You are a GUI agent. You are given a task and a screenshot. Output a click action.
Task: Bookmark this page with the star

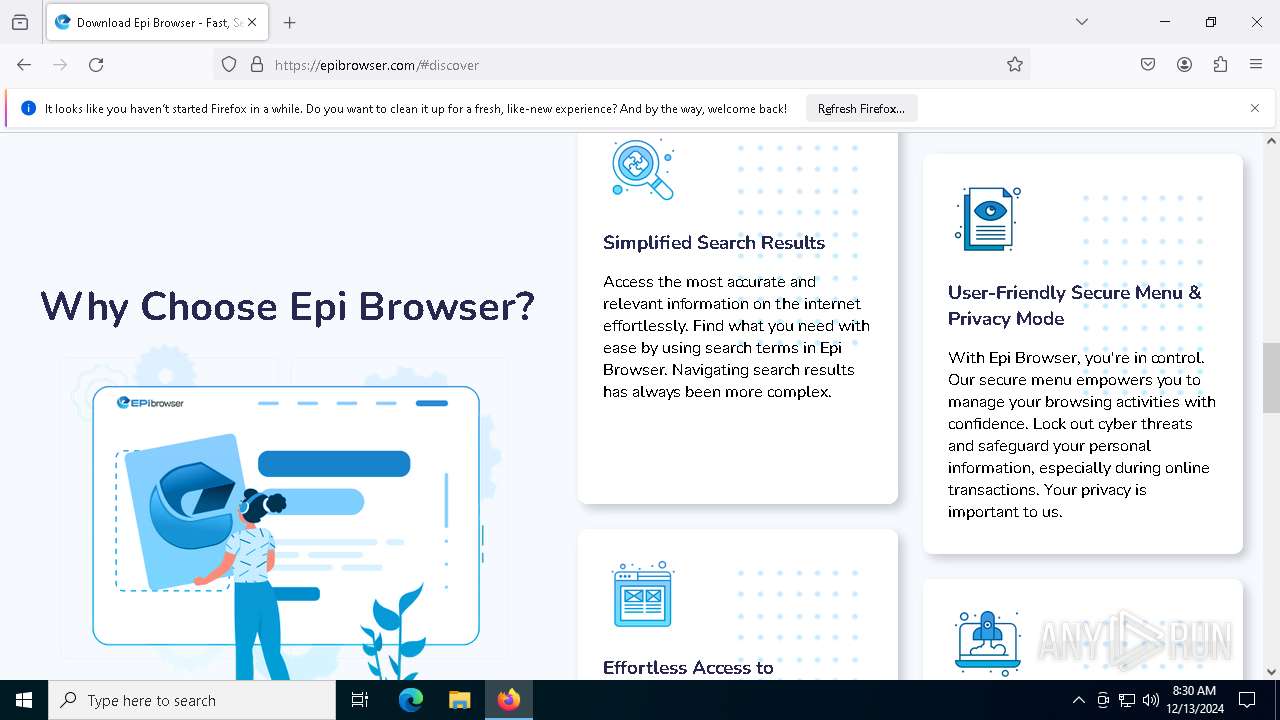point(1015,65)
